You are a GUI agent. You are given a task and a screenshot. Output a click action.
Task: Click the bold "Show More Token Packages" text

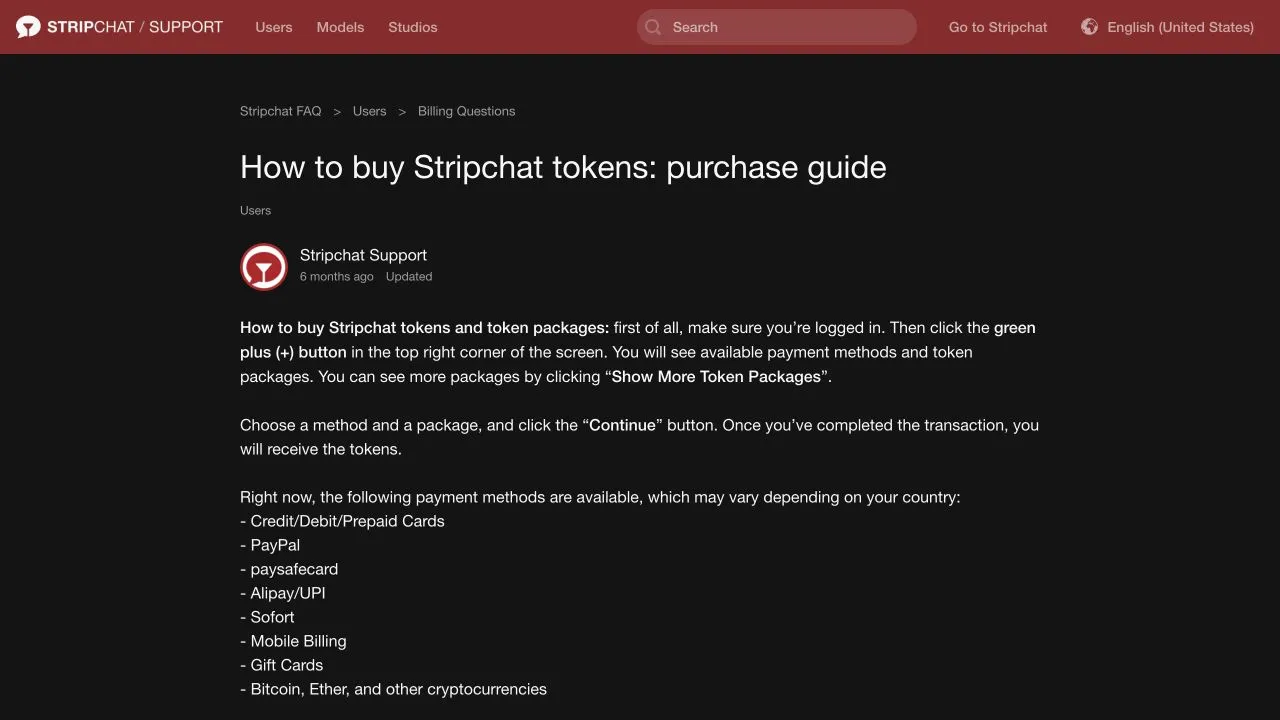pyautogui.click(x=716, y=376)
